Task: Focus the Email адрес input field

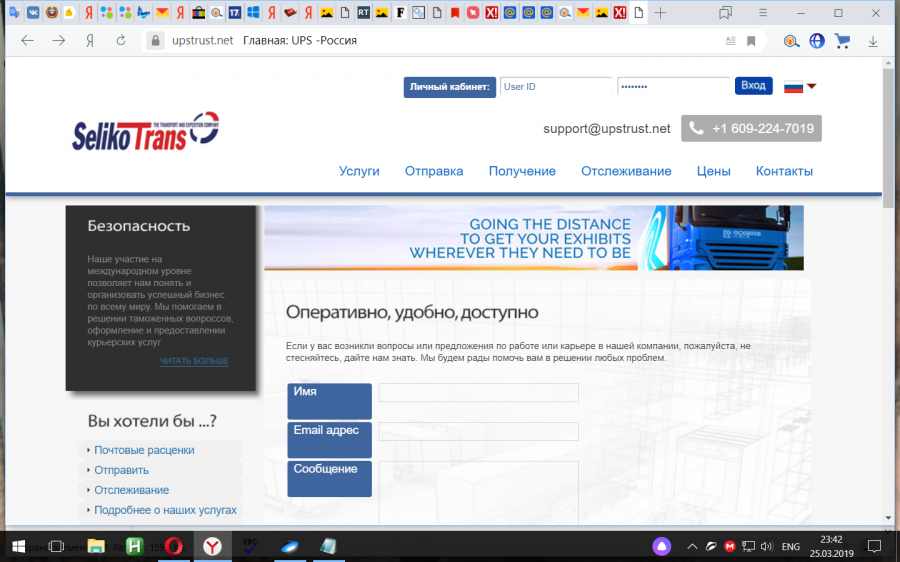Action: coord(478,431)
